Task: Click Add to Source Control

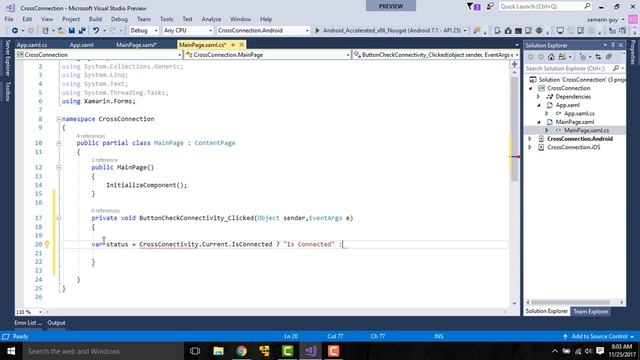Action: [598, 336]
